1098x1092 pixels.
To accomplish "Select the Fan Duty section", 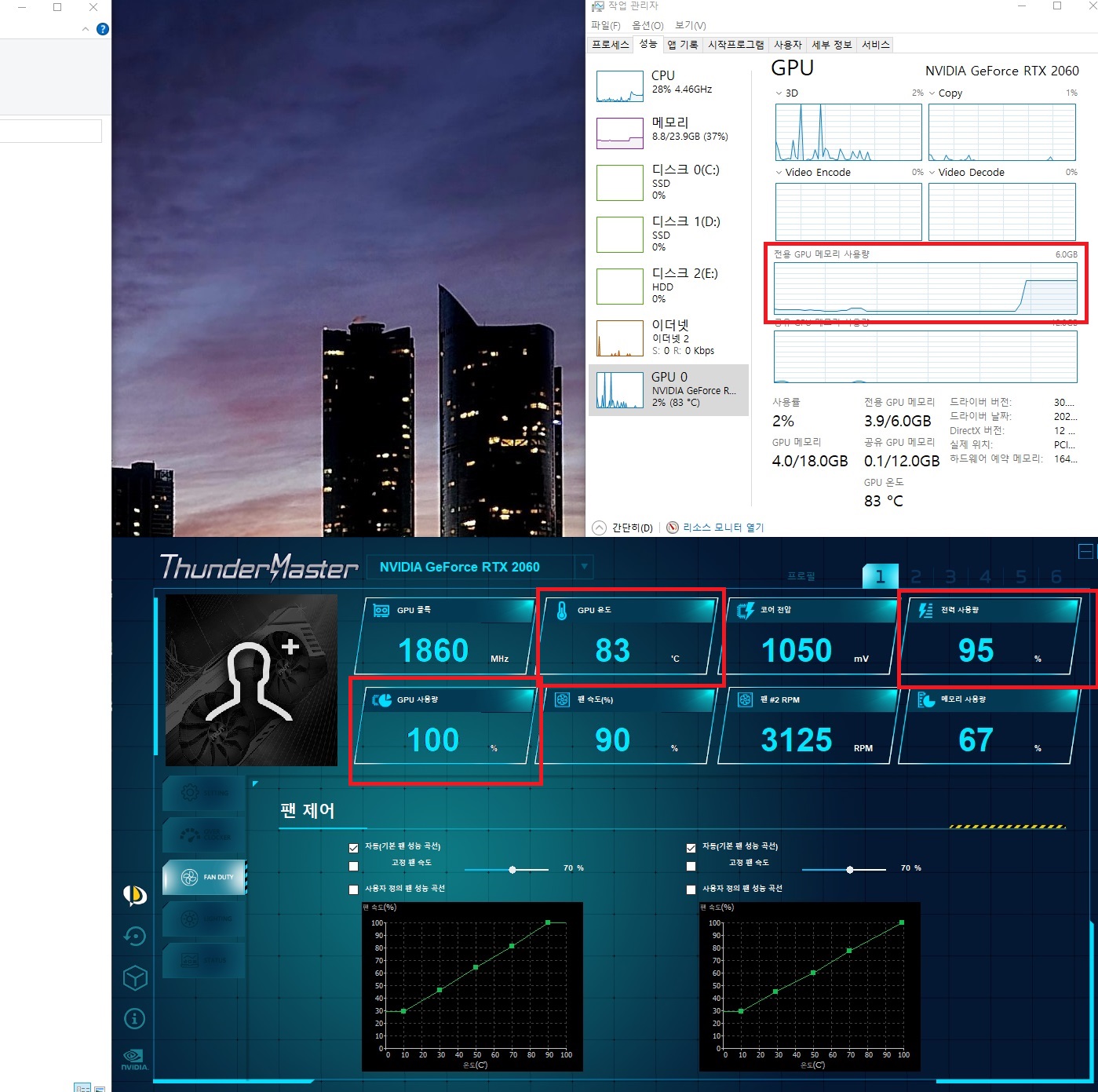I will [x=204, y=877].
